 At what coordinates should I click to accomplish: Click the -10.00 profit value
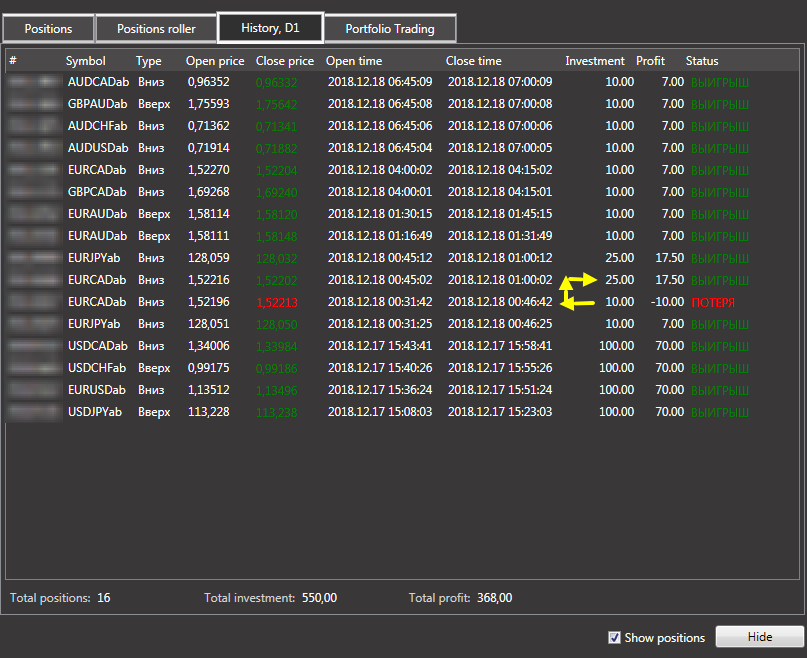point(667,302)
